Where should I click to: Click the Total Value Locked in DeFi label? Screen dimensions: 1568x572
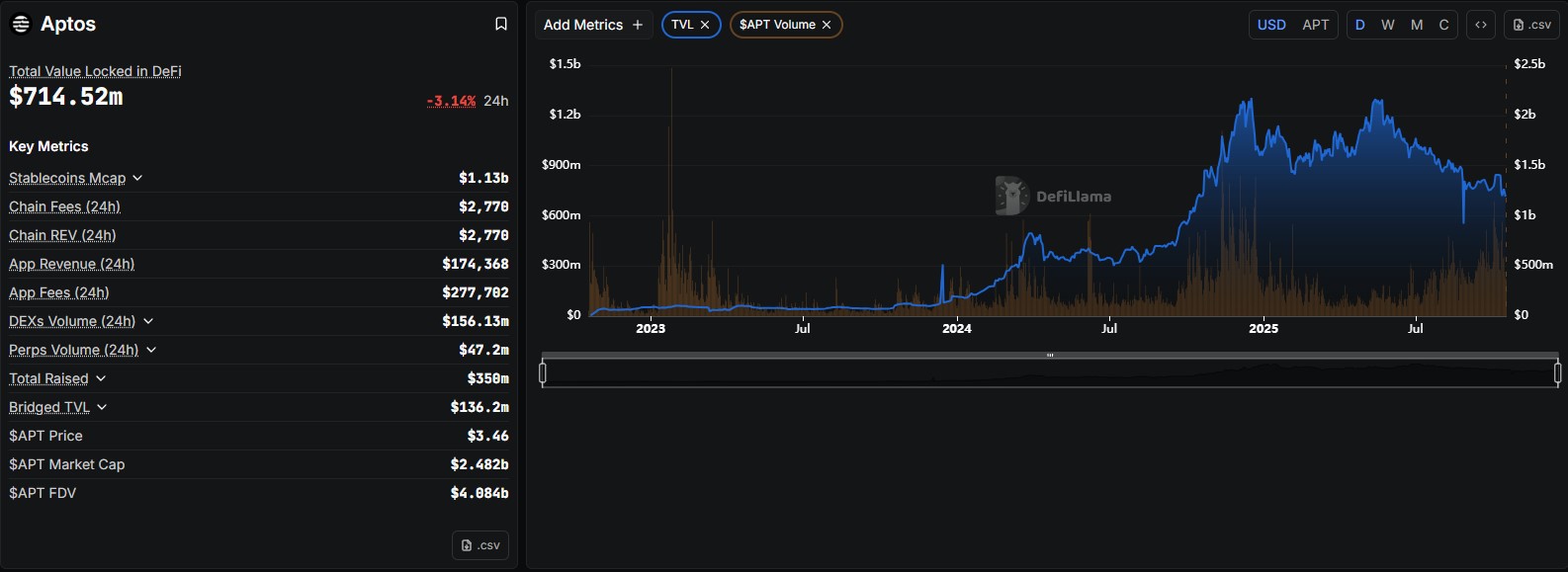(x=95, y=71)
